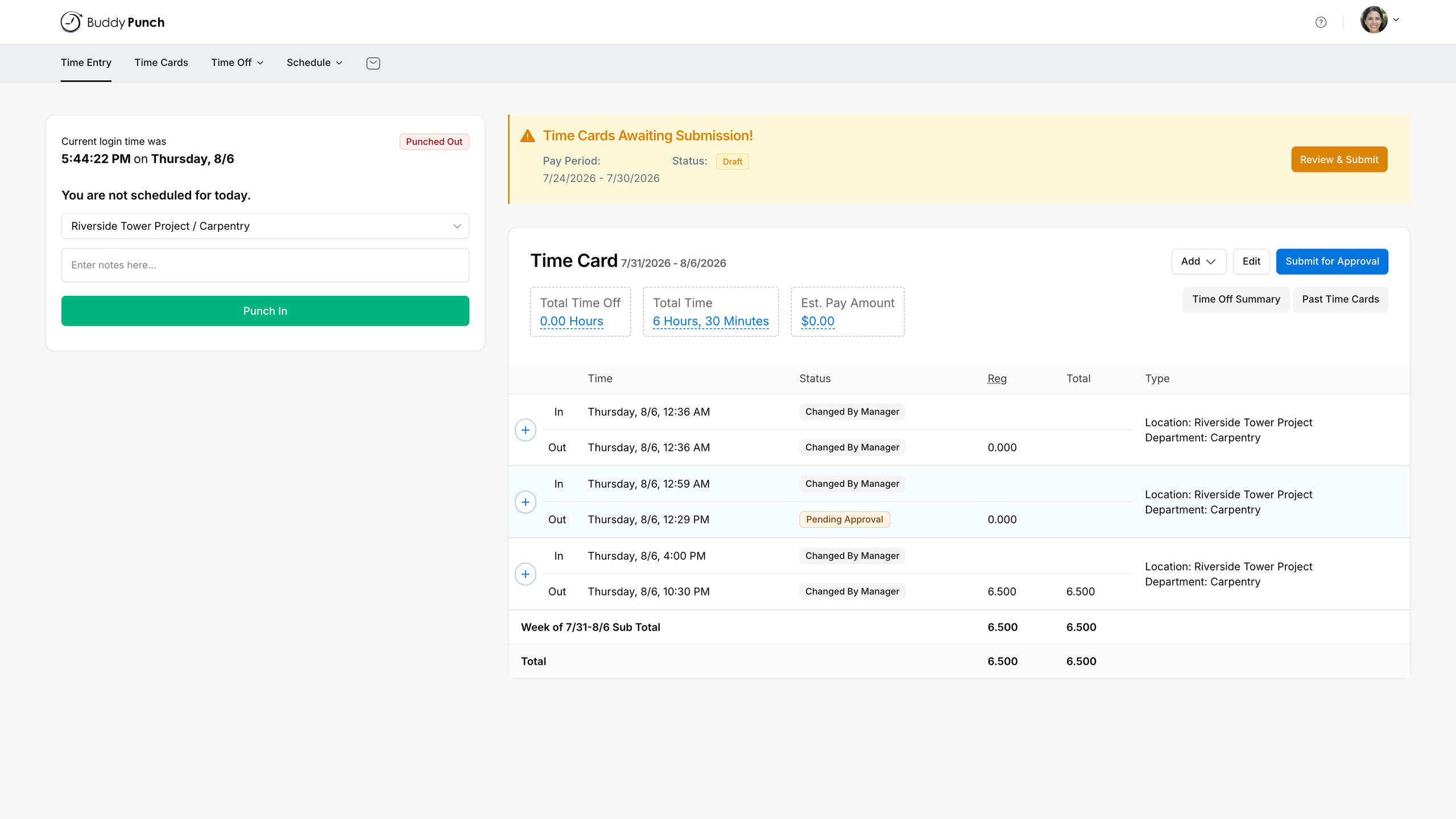Click the Status column header
The width and height of the screenshot is (1456, 819).
coord(814,379)
